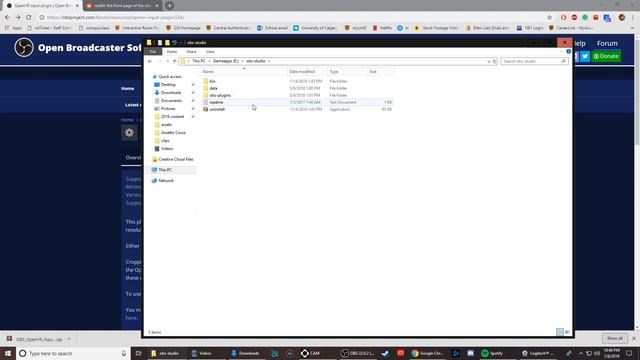Image resolution: width=640 pixels, height=360 pixels.
Task: Open Steam from the taskbar
Action: [x=385, y=353]
